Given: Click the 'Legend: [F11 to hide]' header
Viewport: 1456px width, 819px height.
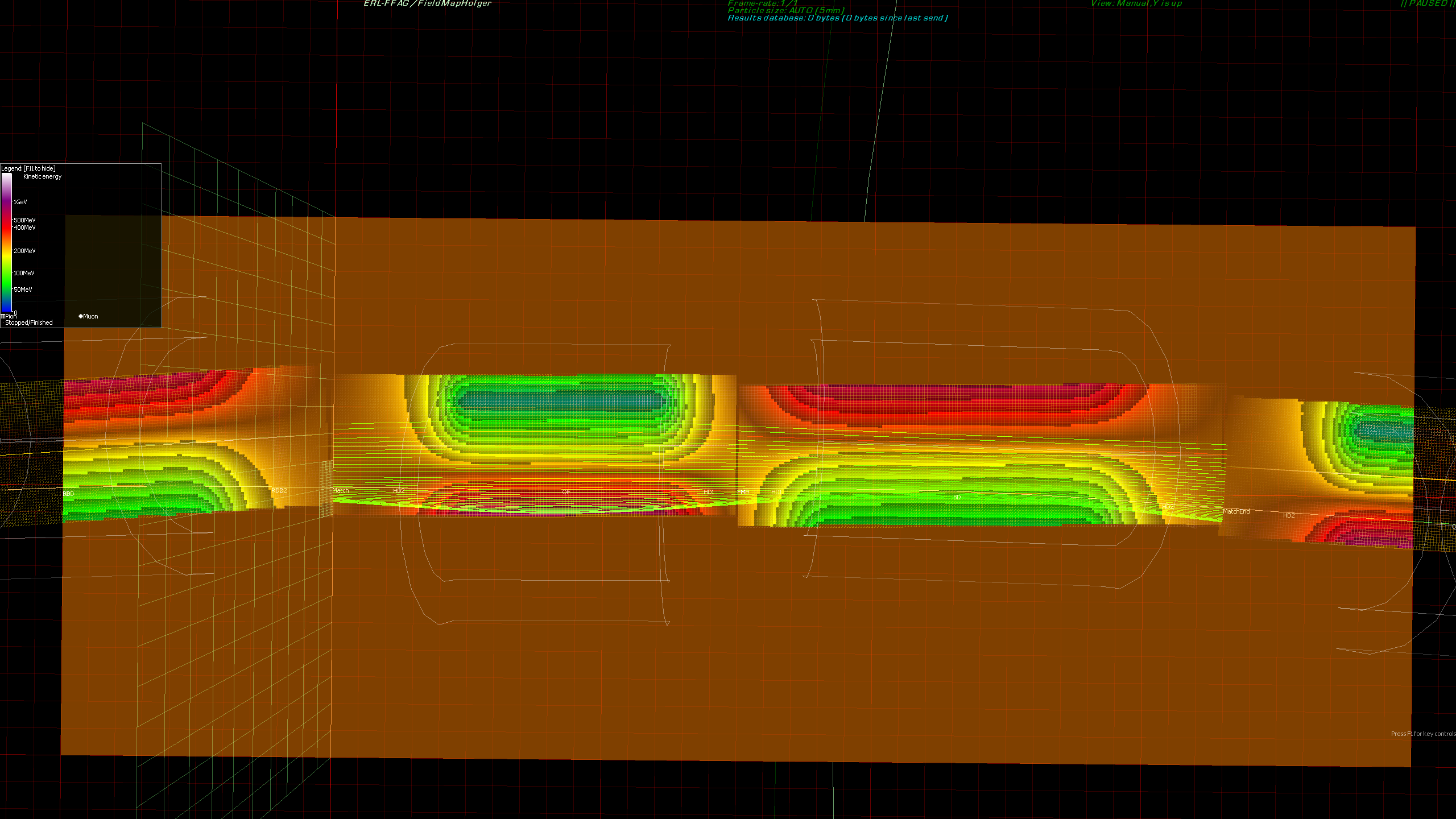Looking at the screenshot, I should [28, 168].
